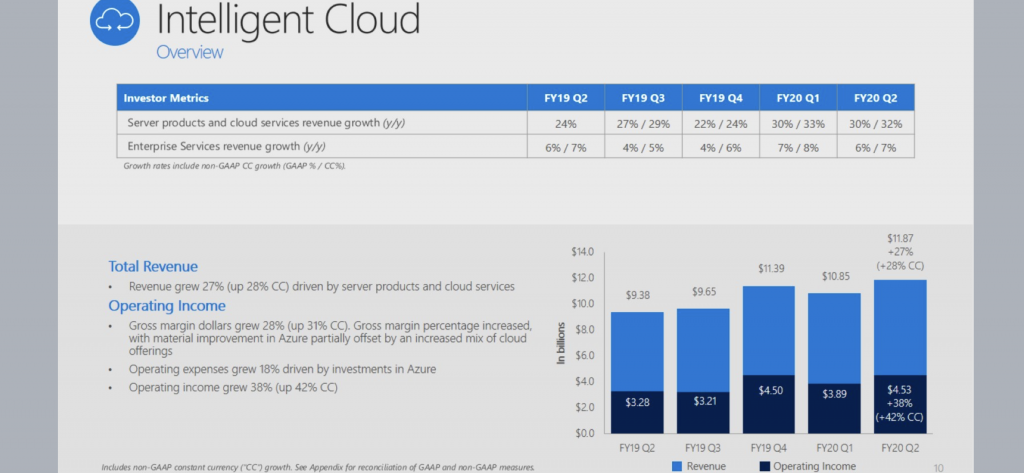Click the "$10.85" revenue label
The image size is (1024, 473).
[x=835, y=276]
